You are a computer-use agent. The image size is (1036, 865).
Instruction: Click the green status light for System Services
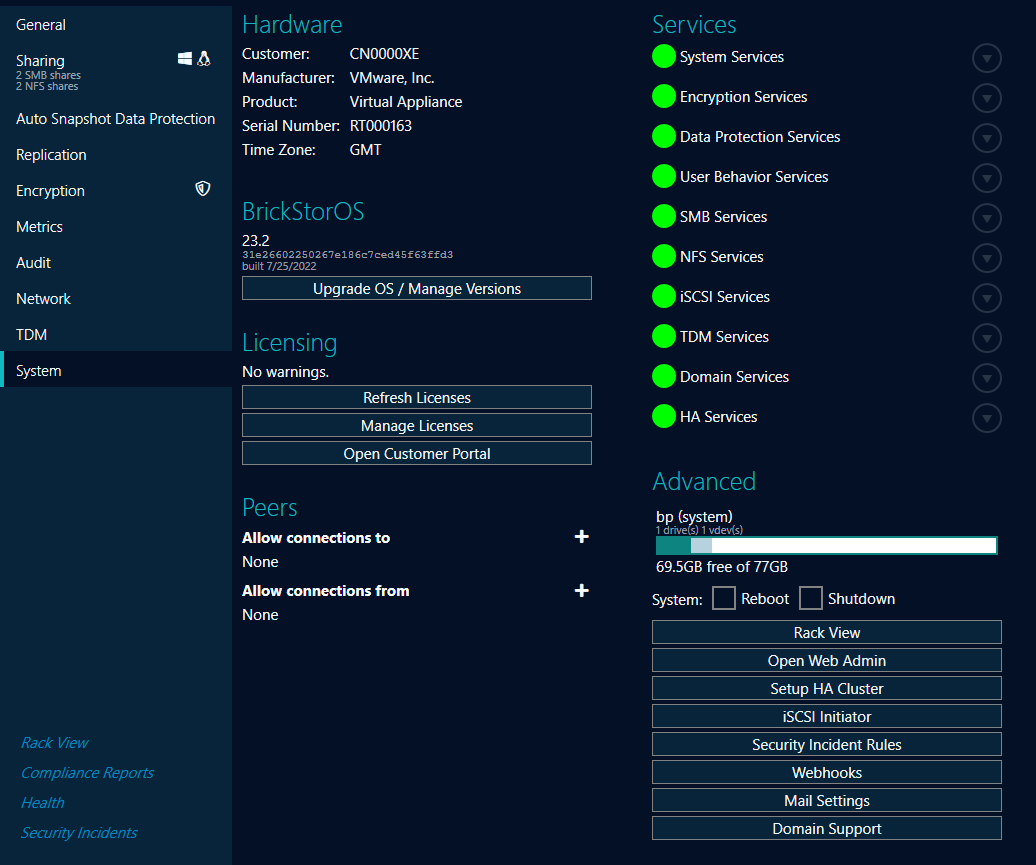click(x=663, y=57)
